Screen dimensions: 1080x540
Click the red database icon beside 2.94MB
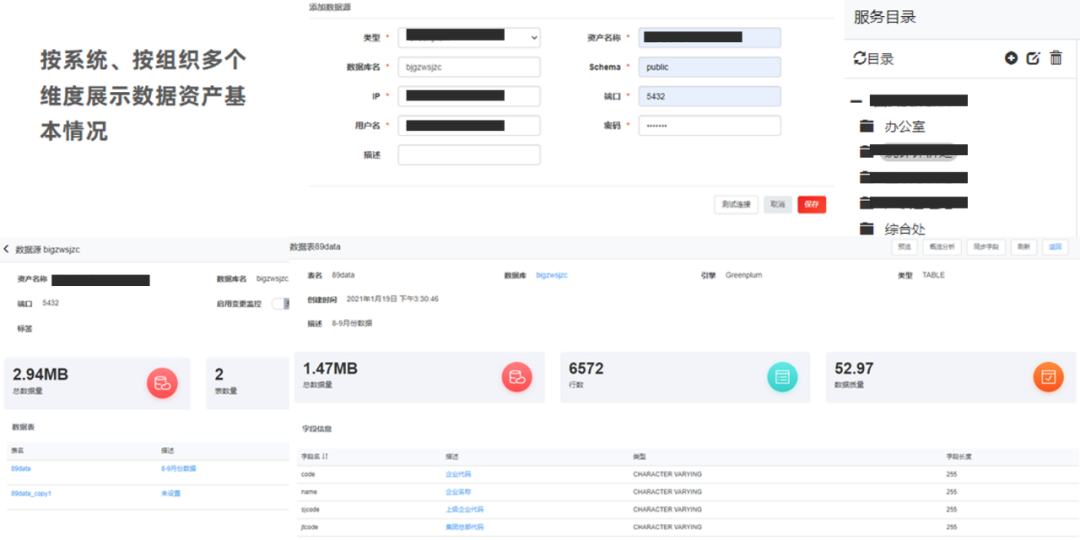coord(162,382)
